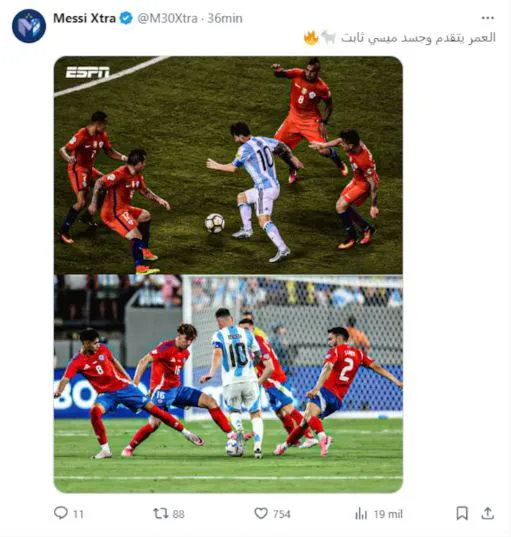Screen dimensions: 511x537
Task: Click the 754 likes count
Action: (282, 514)
